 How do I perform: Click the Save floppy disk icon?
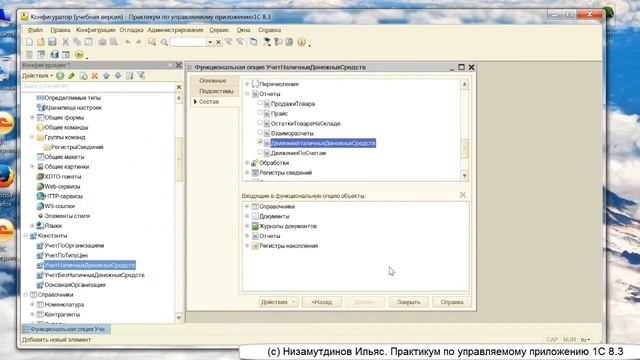(52, 42)
